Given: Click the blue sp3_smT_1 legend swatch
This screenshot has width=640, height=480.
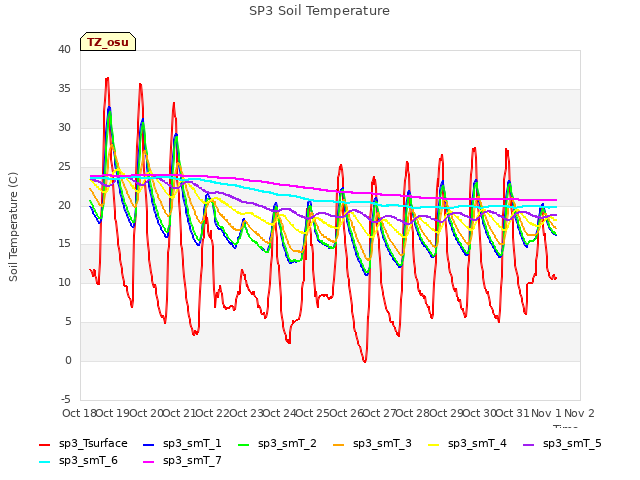Looking at the screenshot, I should (x=149, y=444).
